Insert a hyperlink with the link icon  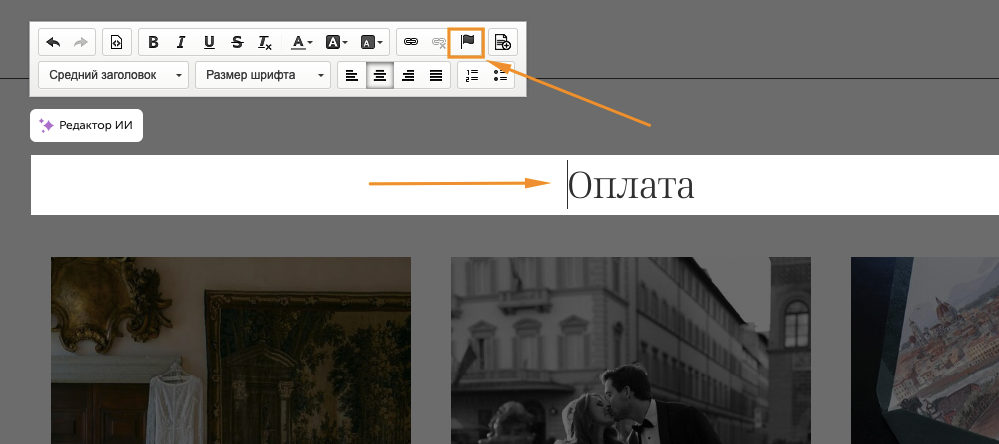click(410, 42)
